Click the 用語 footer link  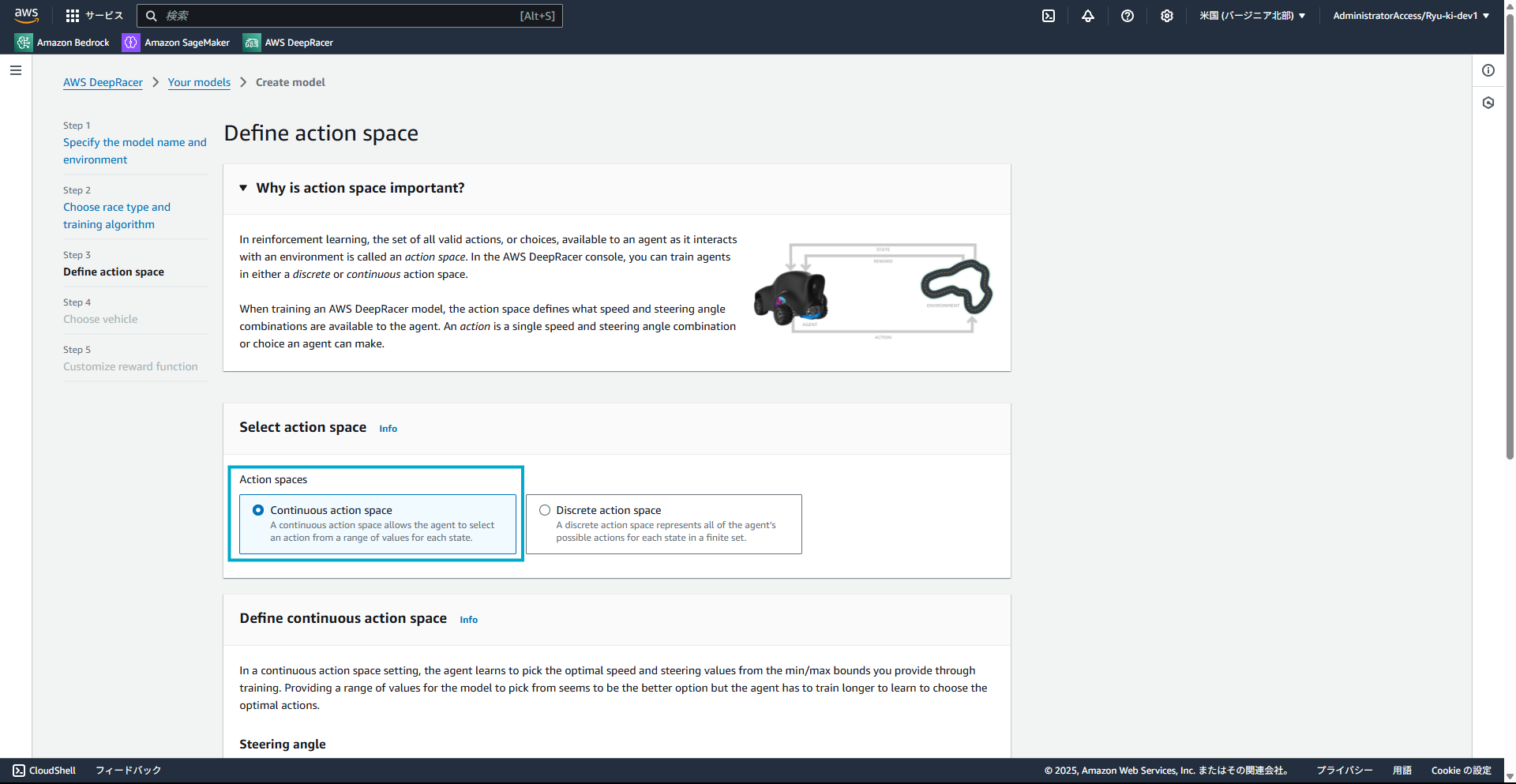(1402, 771)
